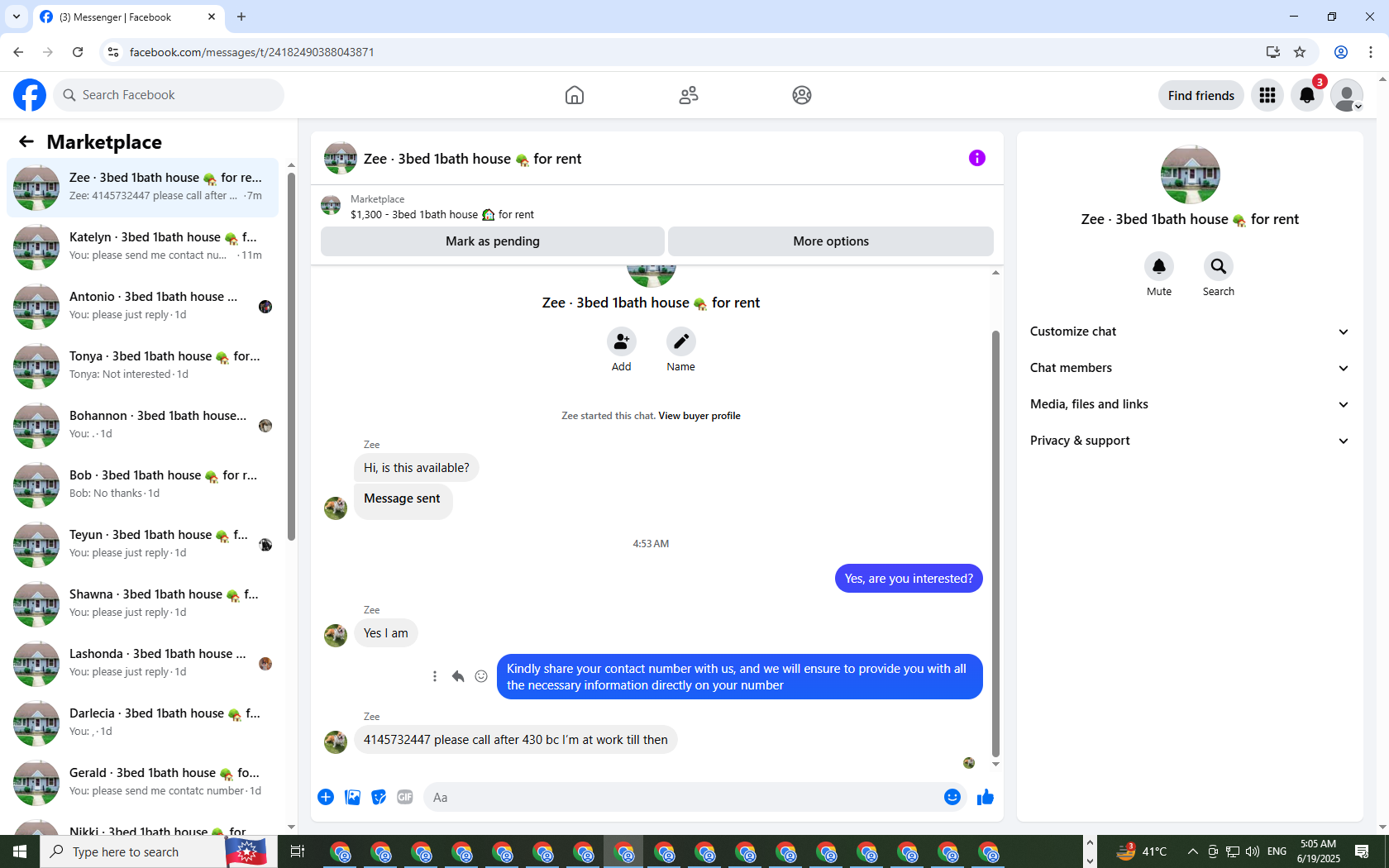The width and height of the screenshot is (1389, 868).
Task: Open View buyer profile link
Action: (x=699, y=416)
